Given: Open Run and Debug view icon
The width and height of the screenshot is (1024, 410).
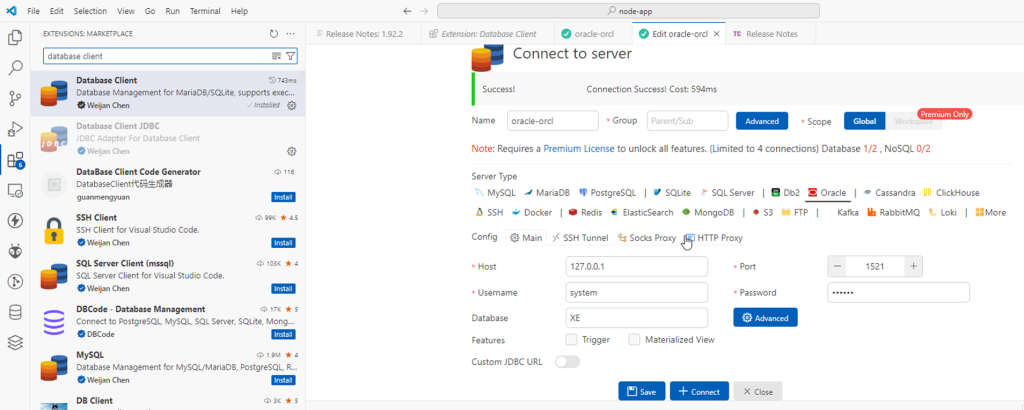Looking at the screenshot, I should 15,129.
